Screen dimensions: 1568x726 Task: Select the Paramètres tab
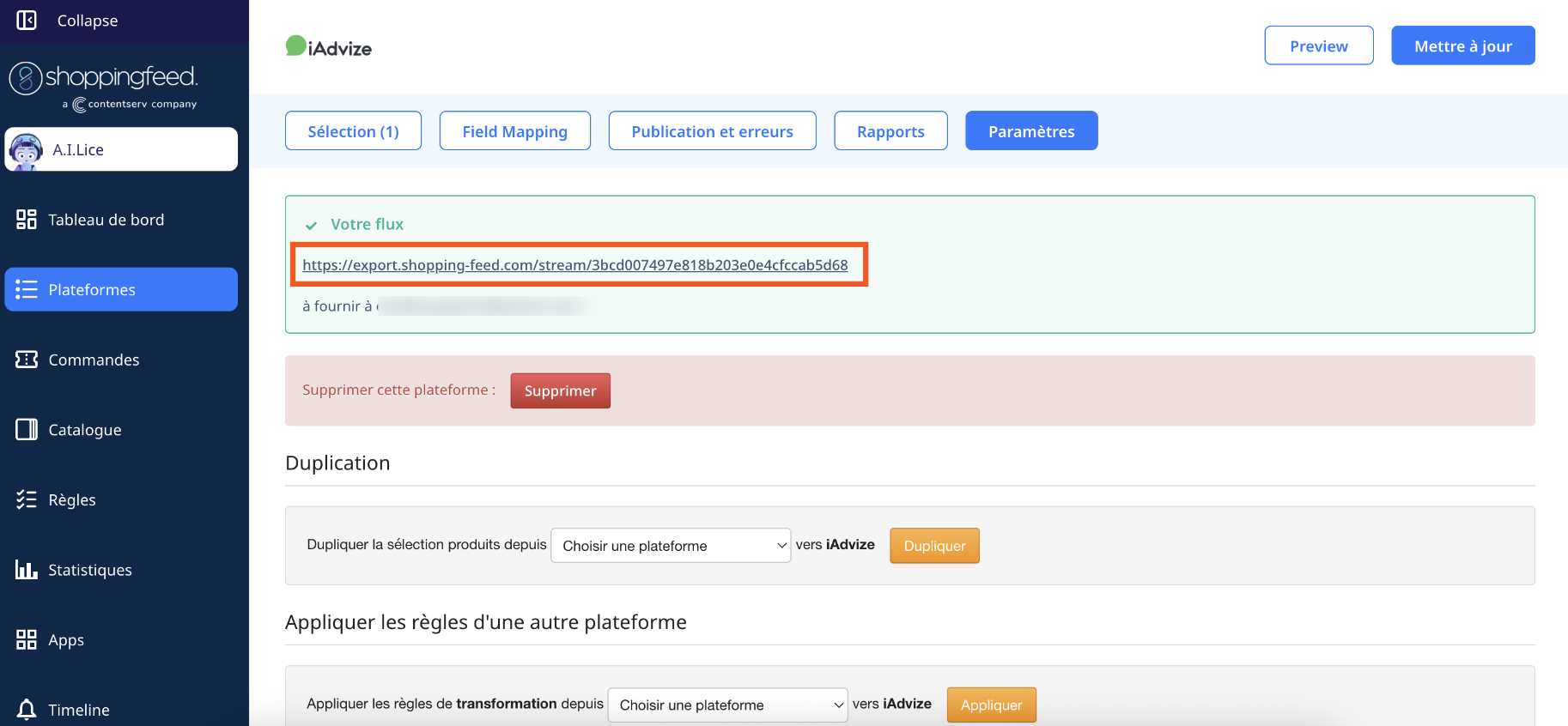pyautogui.click(x=1031, y=130)
